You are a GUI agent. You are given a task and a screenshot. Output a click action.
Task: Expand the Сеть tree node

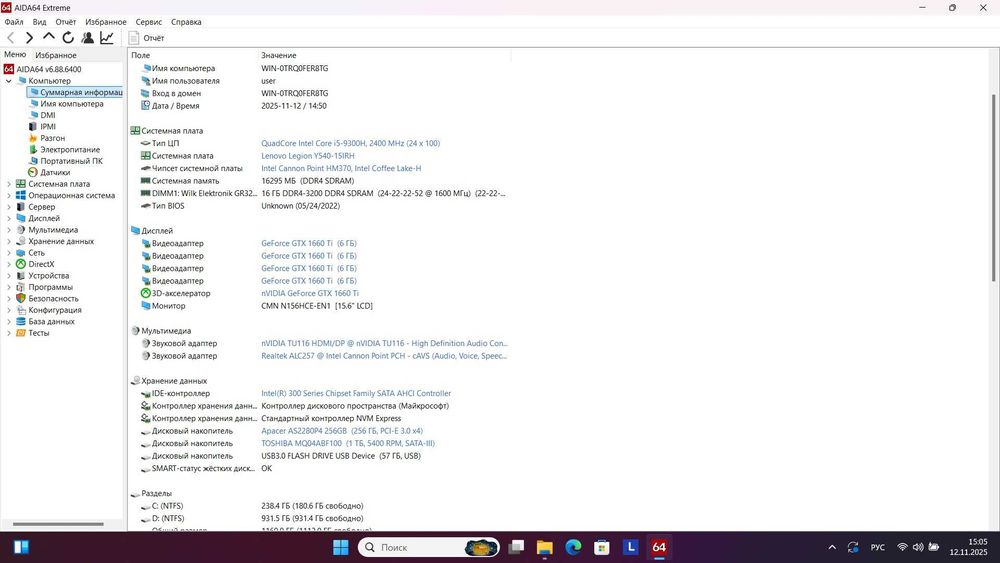(9, 253)
